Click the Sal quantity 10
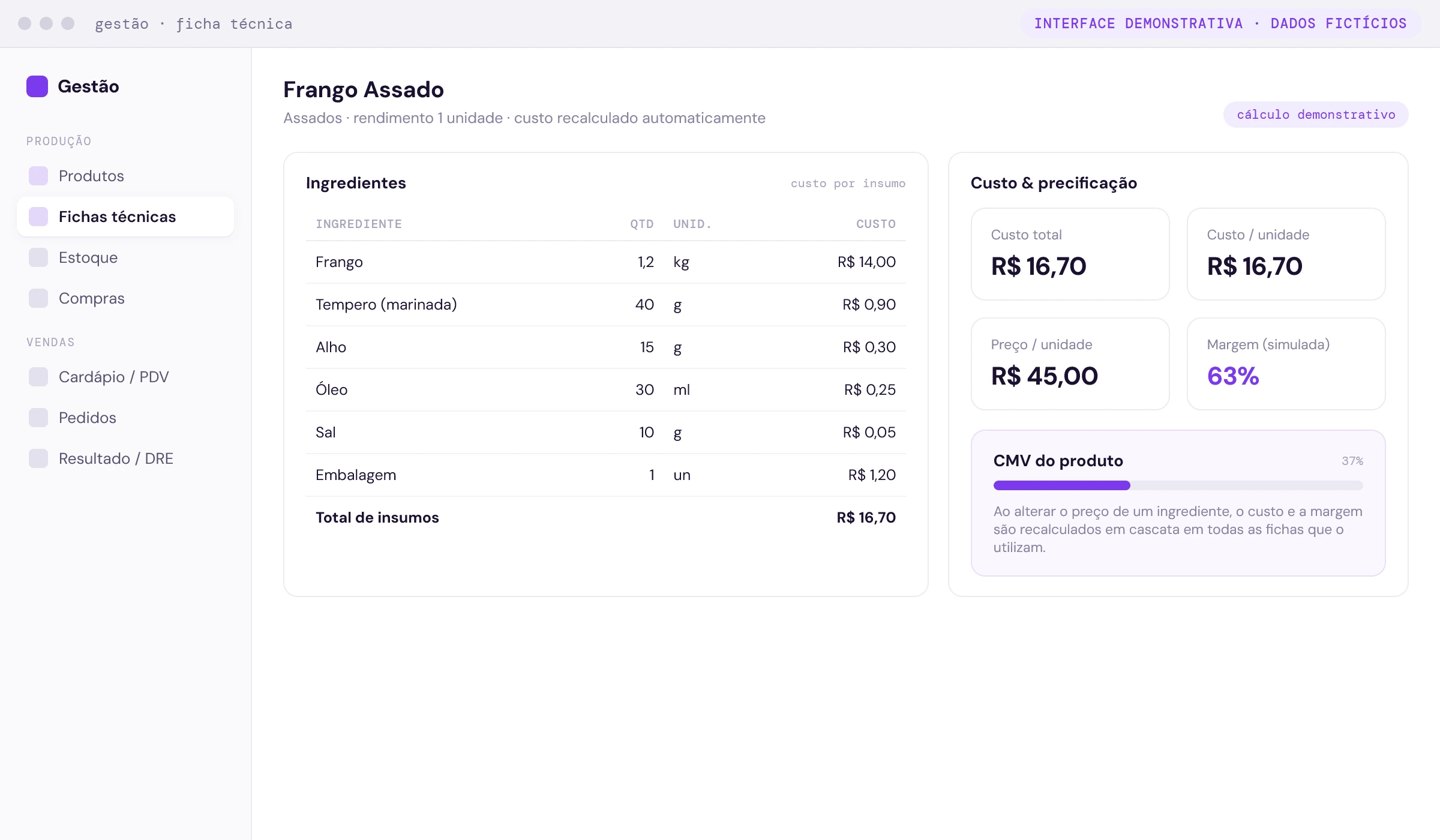Viewport: 1440px width, 840px height. [x=646, y=433]
